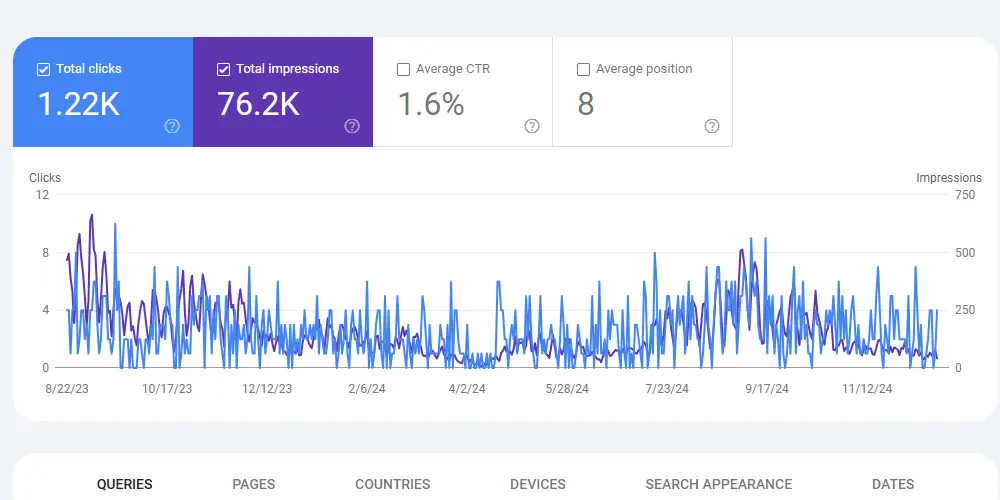Click the 500 impressions axis value

pos(966,253)
